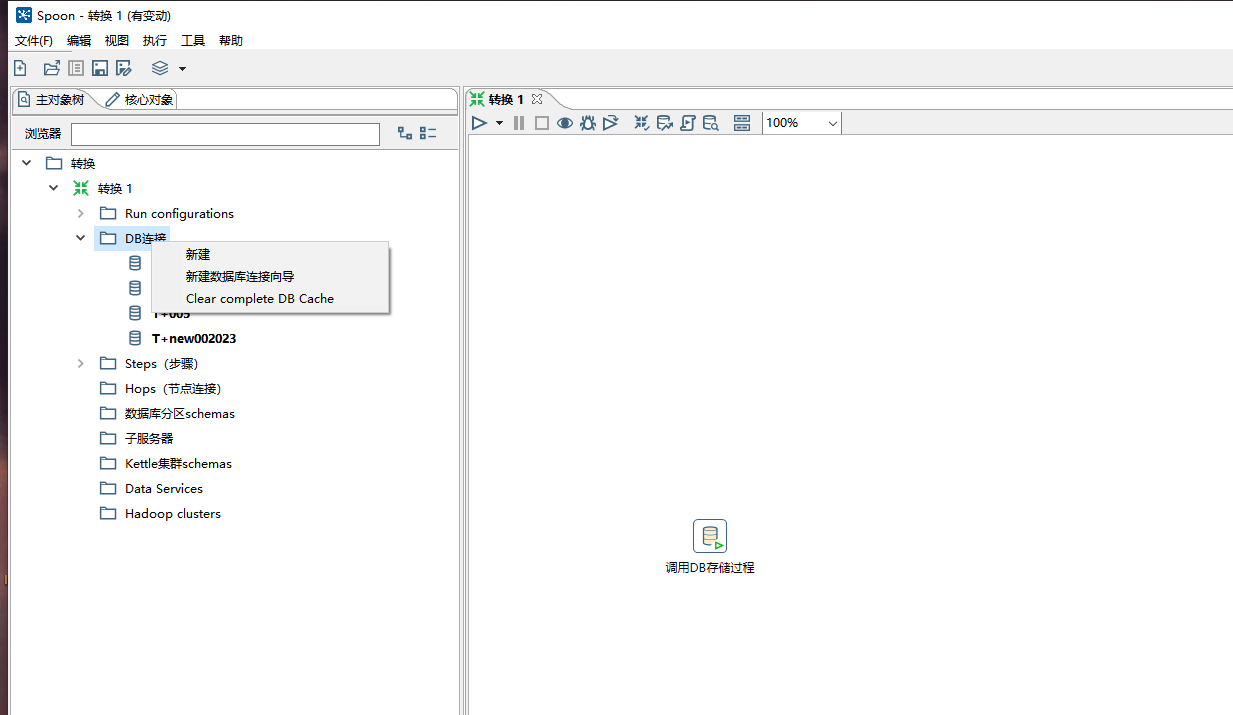Click the save file icon
Image resolution: width=1233 pixels, height=715 pixels.
[100, 68]
